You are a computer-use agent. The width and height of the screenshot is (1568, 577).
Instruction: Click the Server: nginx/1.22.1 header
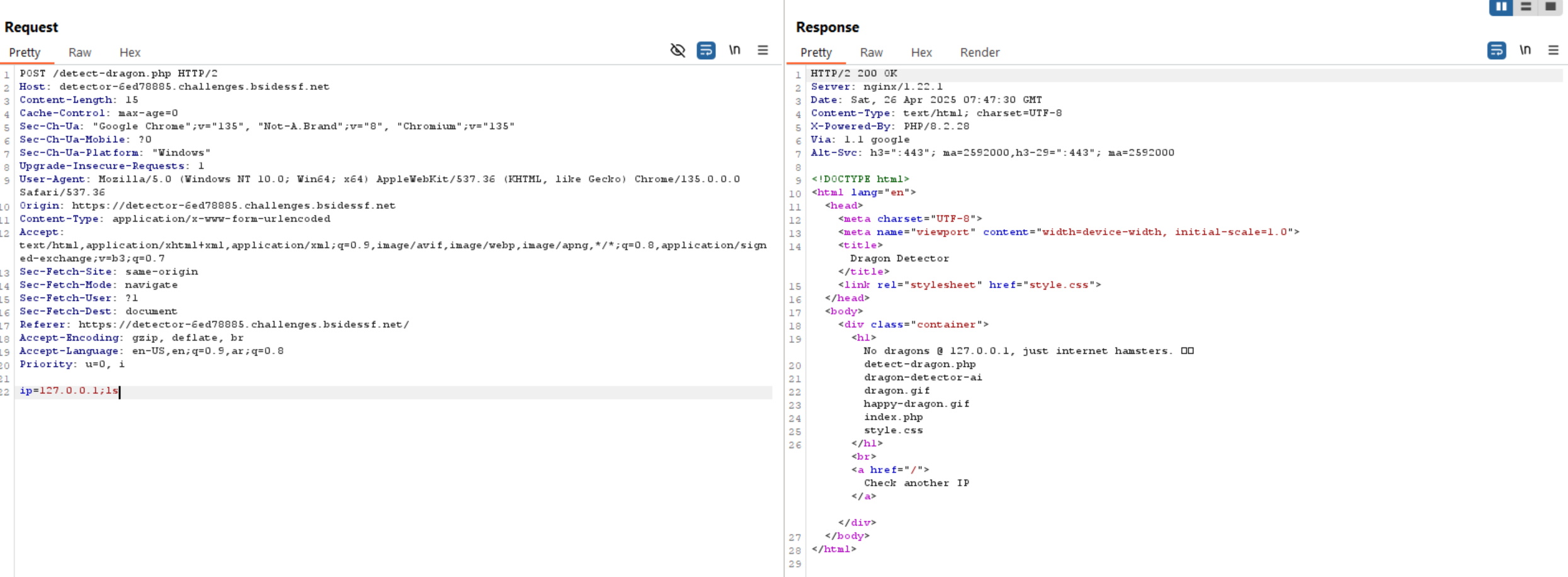coord(877,87)
